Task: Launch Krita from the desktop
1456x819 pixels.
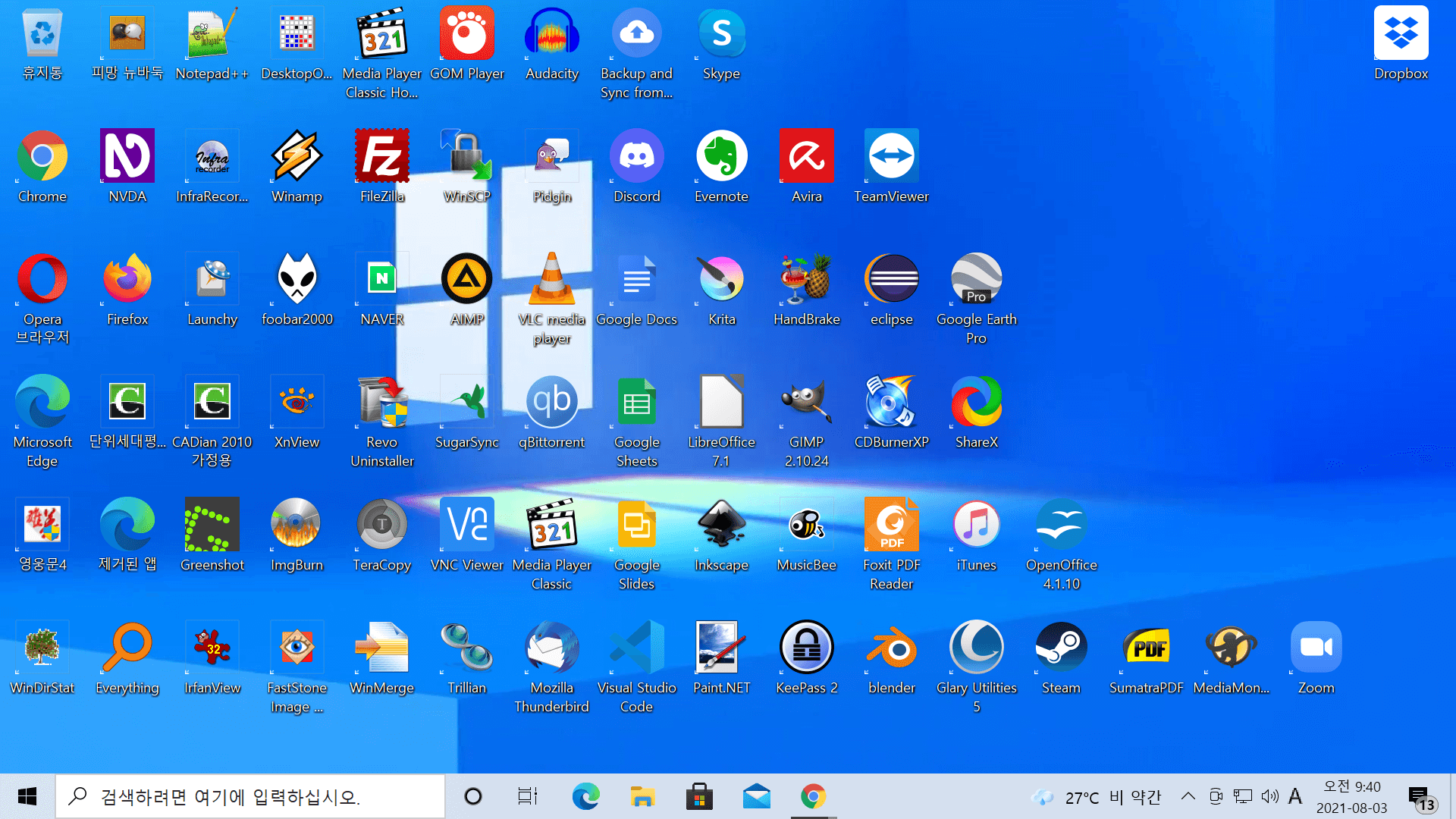Action: pos(721,290)
